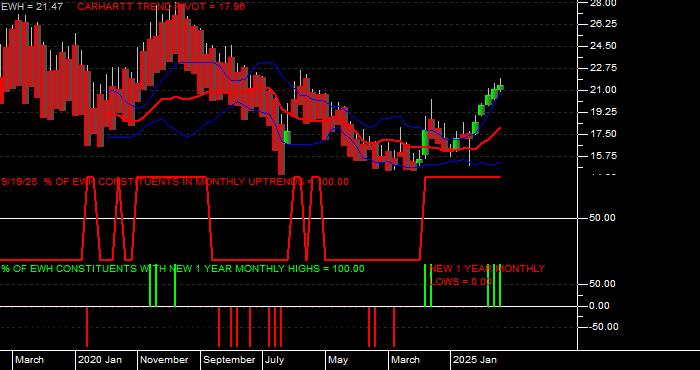The image size is (700, 370).
Task: Click the latest green candle near 21.47
Action: tap(500, 87)
